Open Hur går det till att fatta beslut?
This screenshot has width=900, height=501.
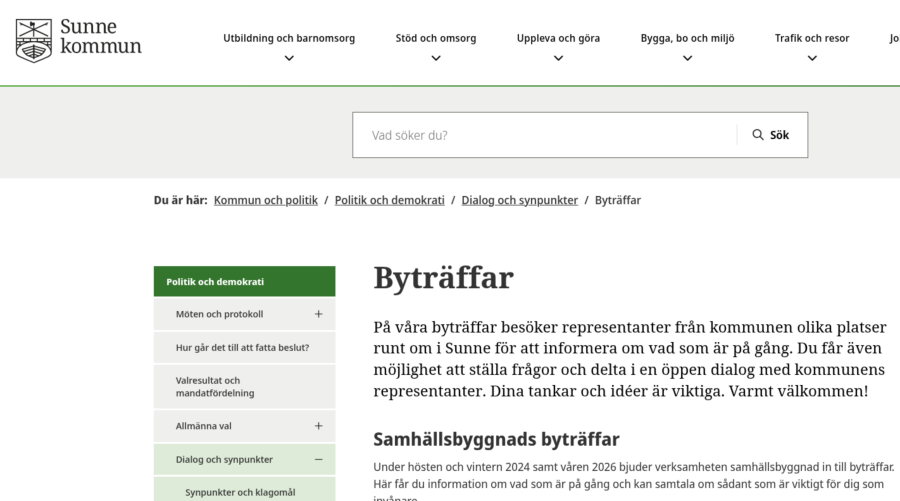click(x=242, y=348)
